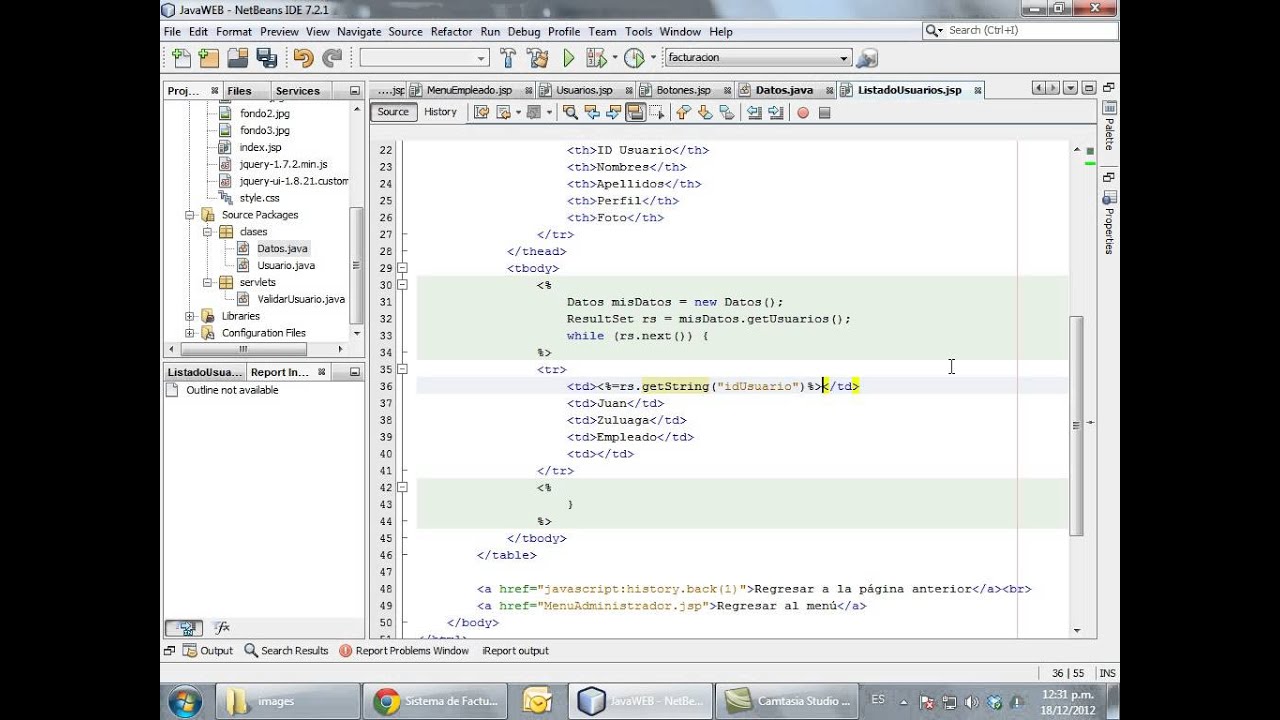1280x720 pixels.
Task: Open the Navigate menu
Action: click(359, 32)
